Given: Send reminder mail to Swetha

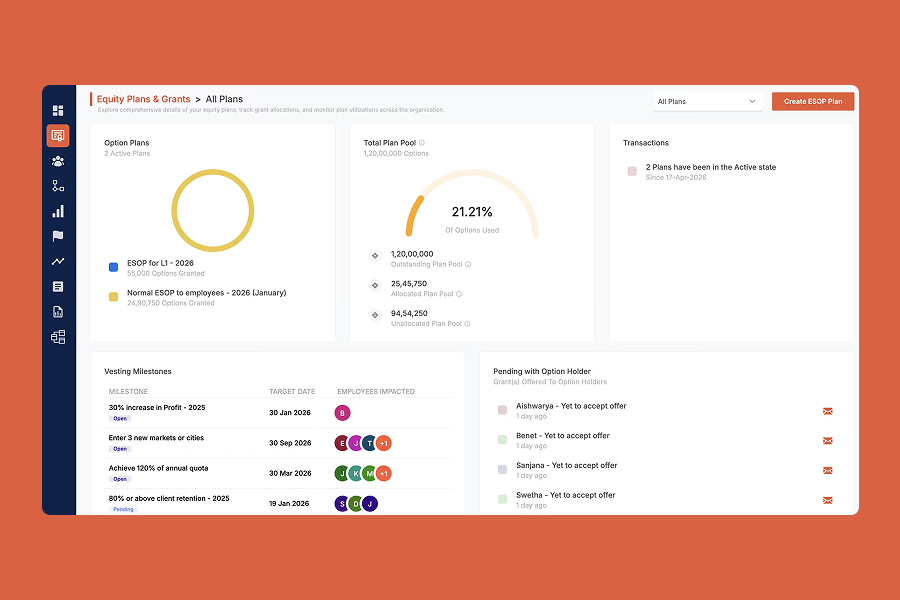Looking at the screenshot, I should 828,501.
